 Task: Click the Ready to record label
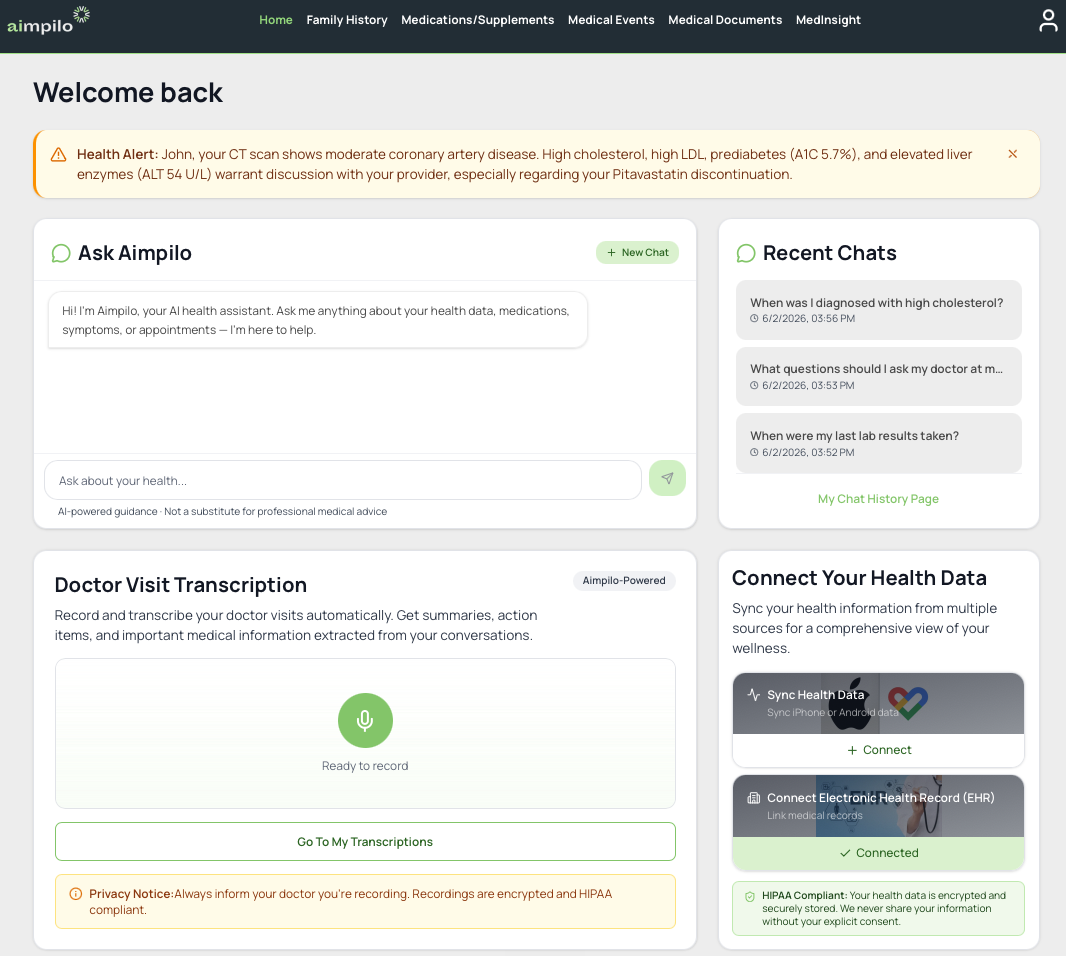365,766
